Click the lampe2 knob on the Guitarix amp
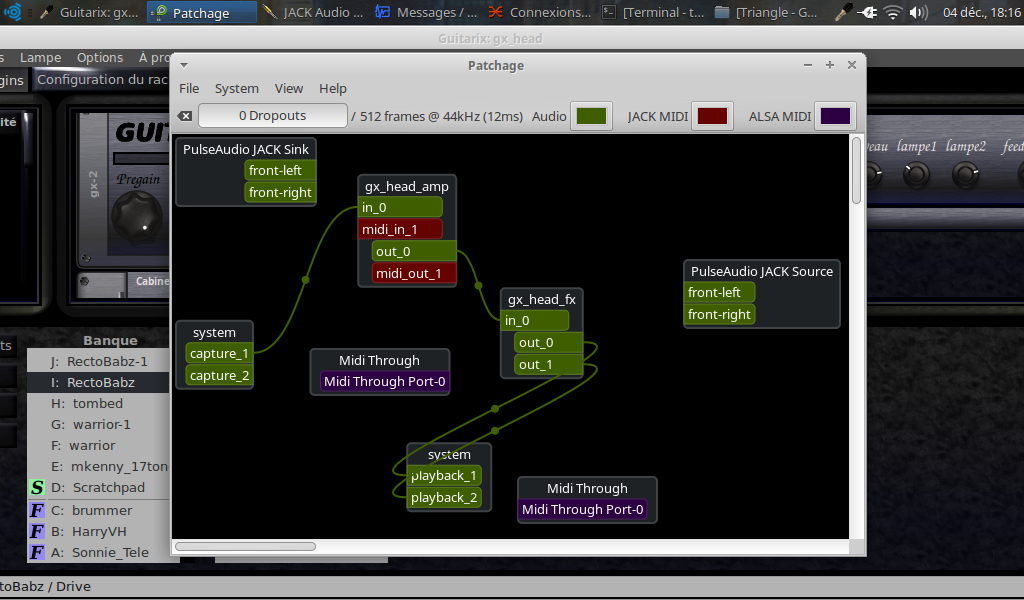The height and width of the screenshot is (600, 1024). click(965, 174)
